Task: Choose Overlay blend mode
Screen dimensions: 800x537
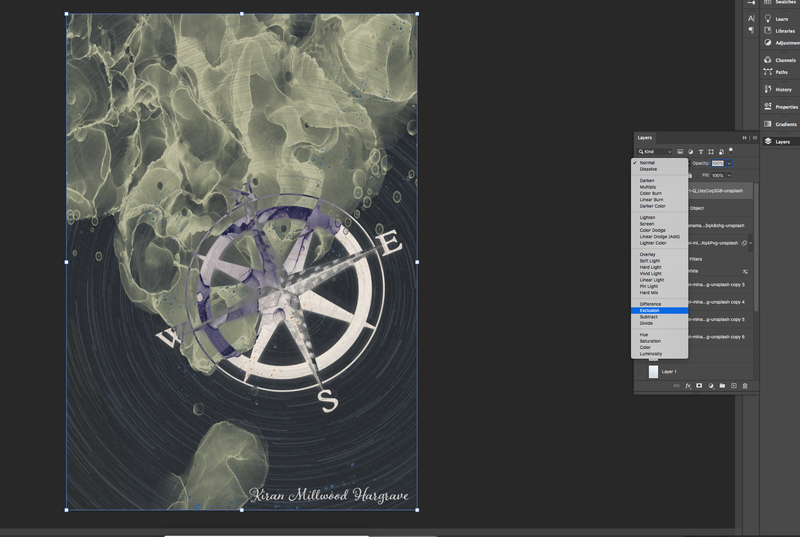Action: [659, 254]
